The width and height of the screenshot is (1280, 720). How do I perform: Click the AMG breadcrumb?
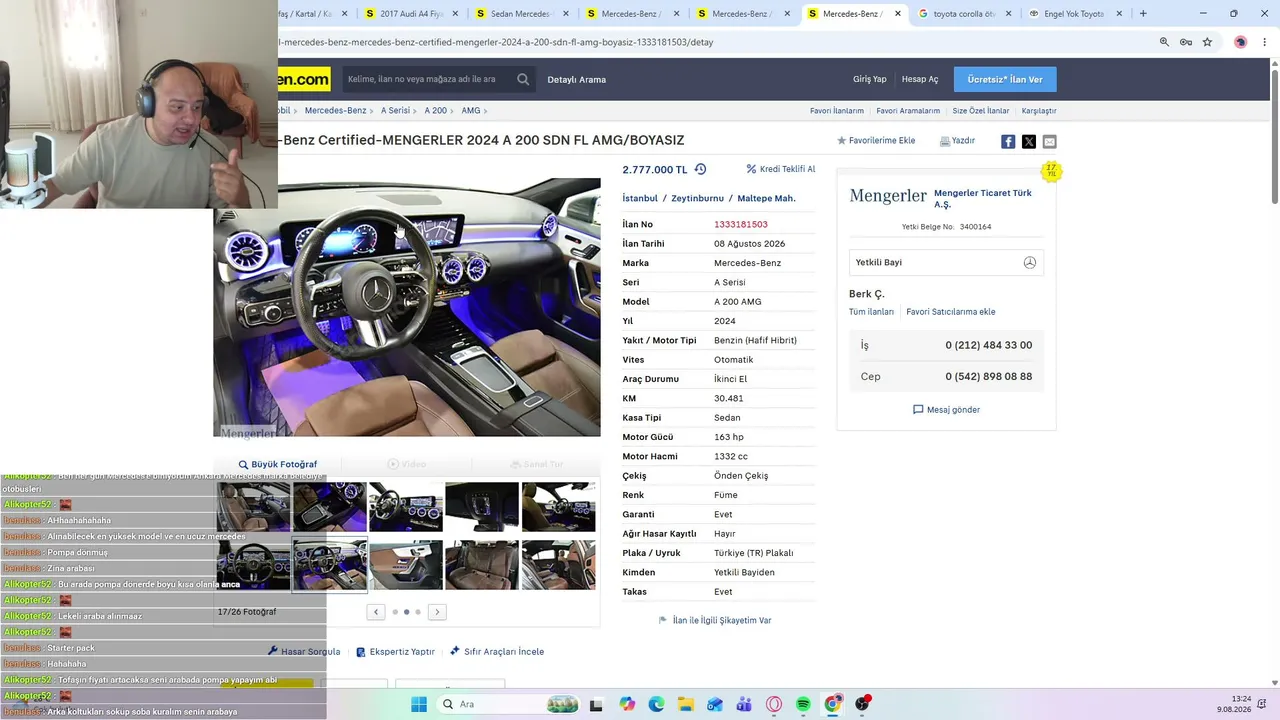(x=471, y=110)
